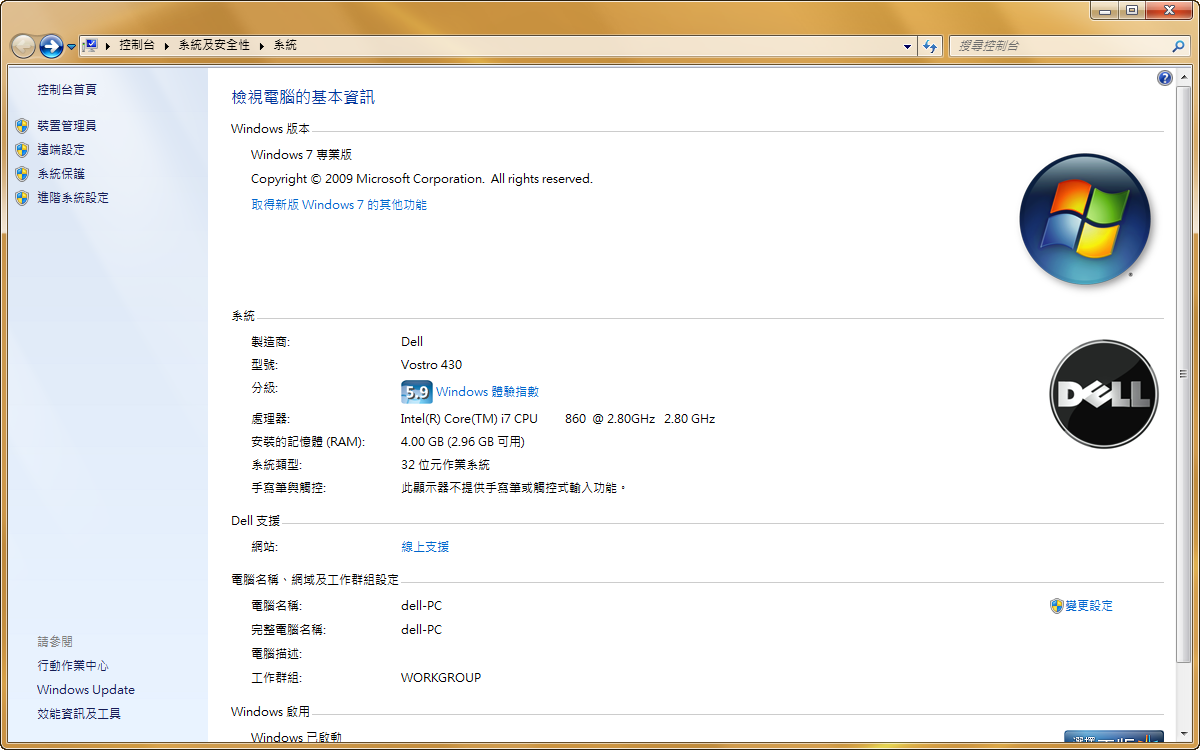Click vertical scrollbar up arrow
The image size is (1200, 750).
(1184, 76)
